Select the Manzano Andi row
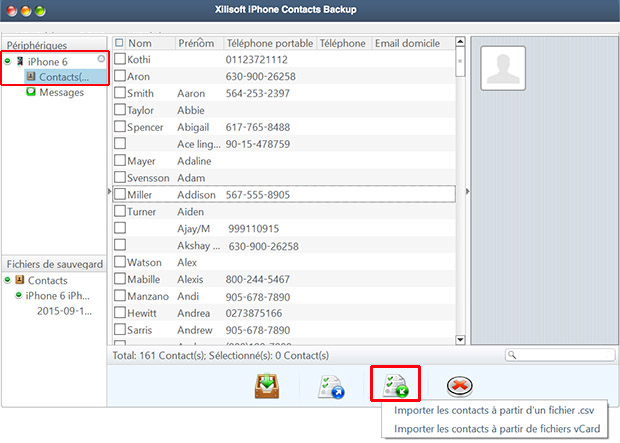This screenshot has width=620, height=443. pos(284,296)
